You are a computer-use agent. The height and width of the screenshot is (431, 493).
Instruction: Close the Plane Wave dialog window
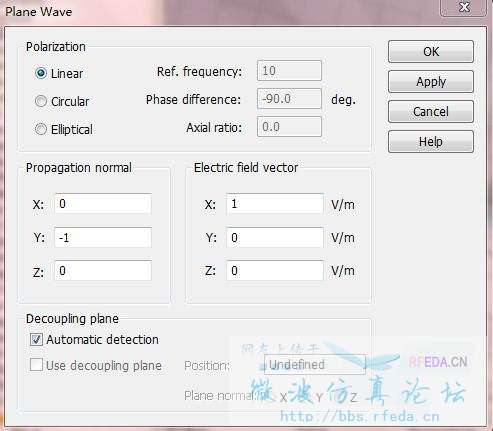coord(463,7)
